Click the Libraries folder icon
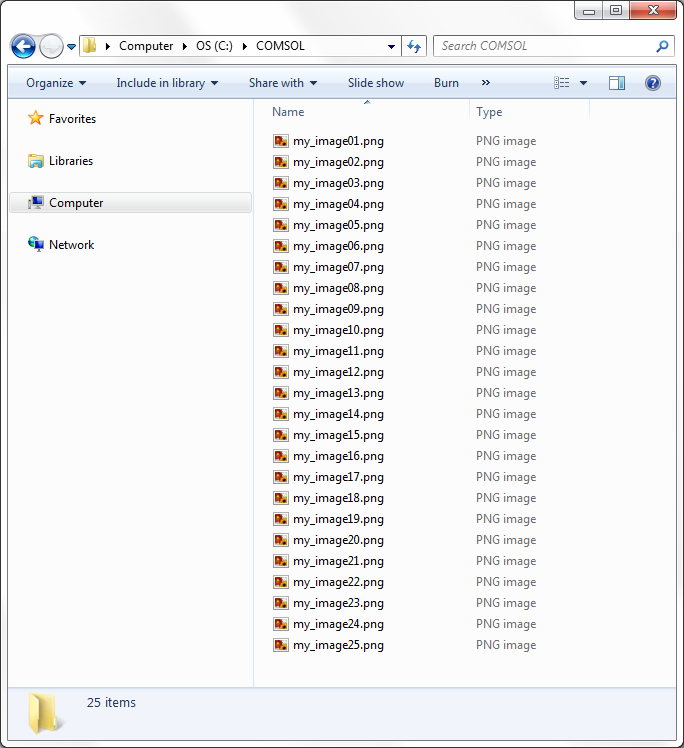The image size is (684, 748). [x=36, y=161]
